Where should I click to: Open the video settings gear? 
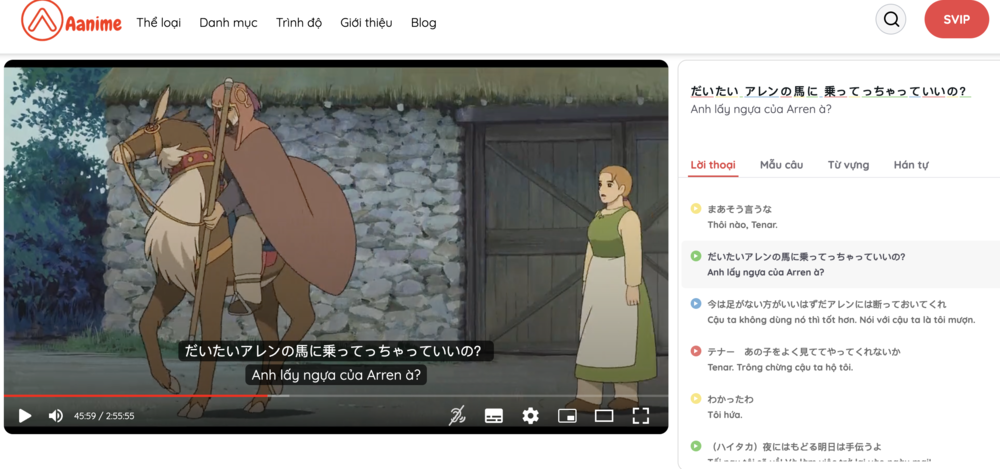[x=530, y=416]
